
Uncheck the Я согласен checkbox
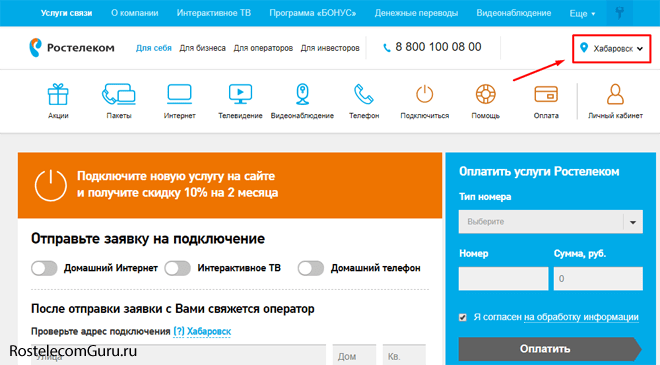point(463,317)
